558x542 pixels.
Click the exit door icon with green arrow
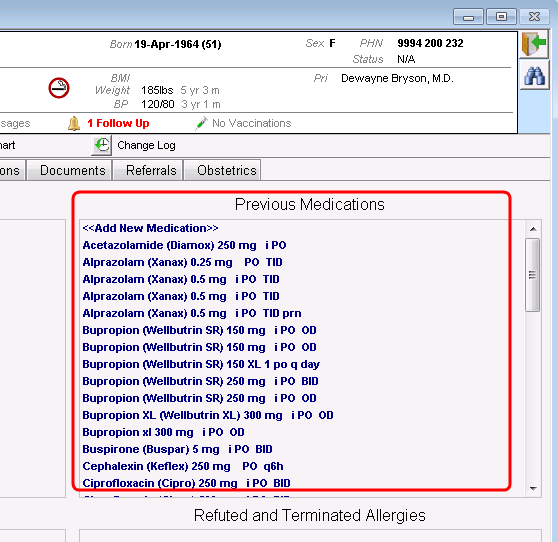tap(535, 44)
